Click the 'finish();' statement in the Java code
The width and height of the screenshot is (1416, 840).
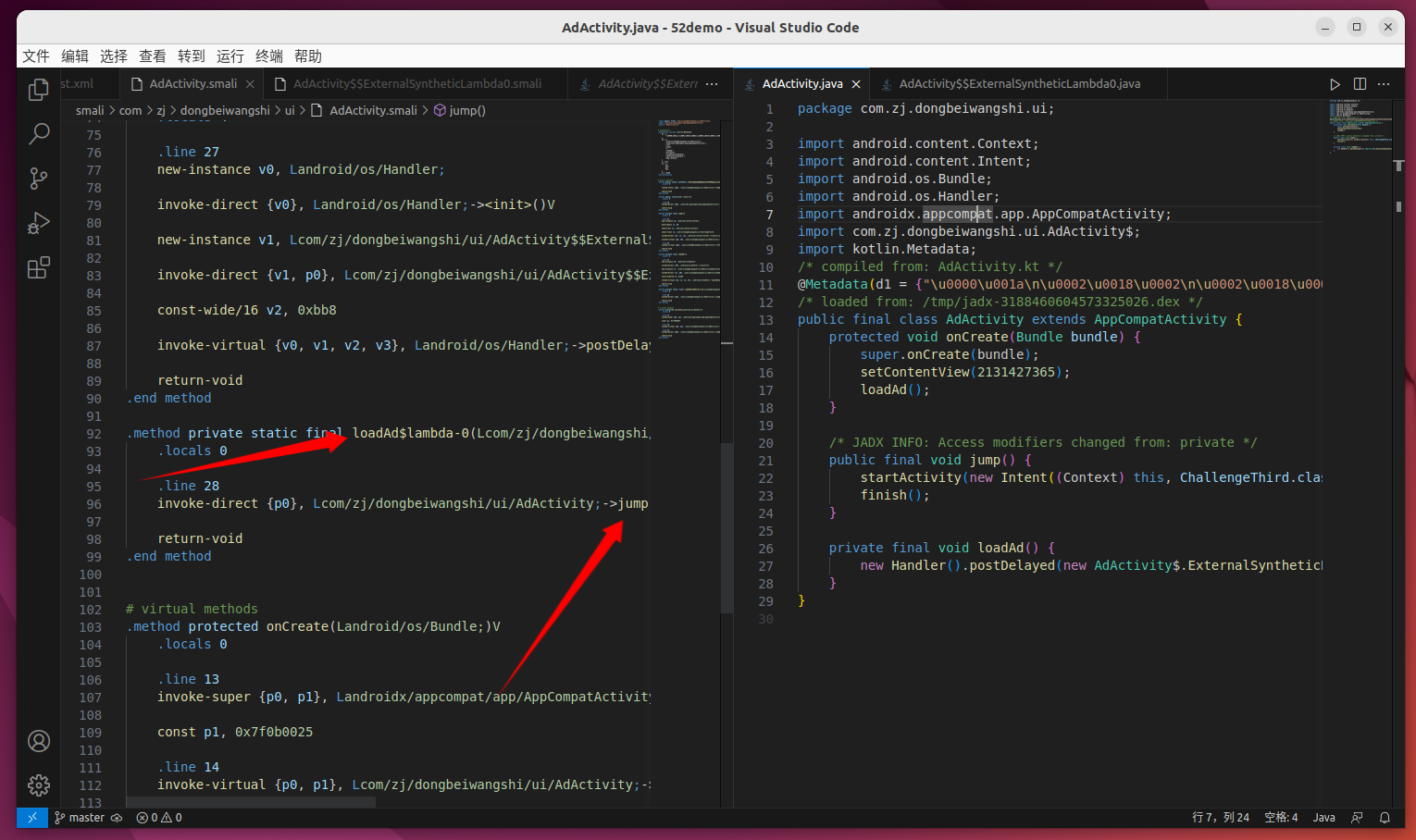pyautogui.click(x=895, y=496)
